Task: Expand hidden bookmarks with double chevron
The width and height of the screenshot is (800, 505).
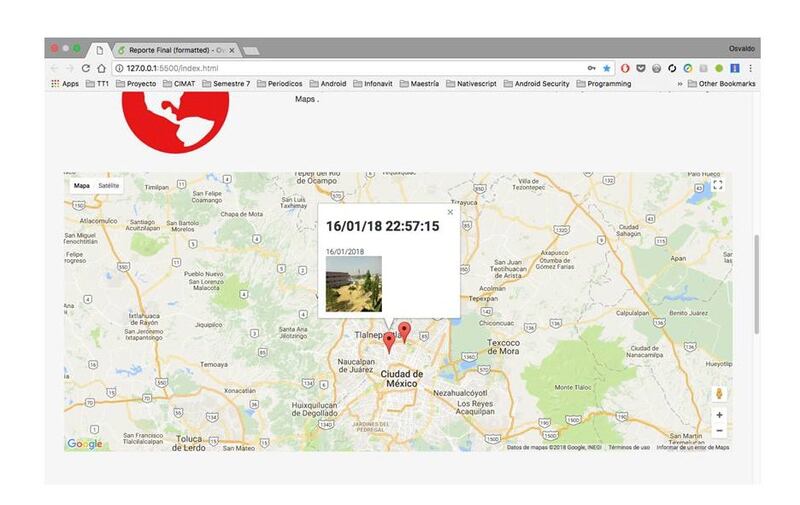Action: coord(680,84)
